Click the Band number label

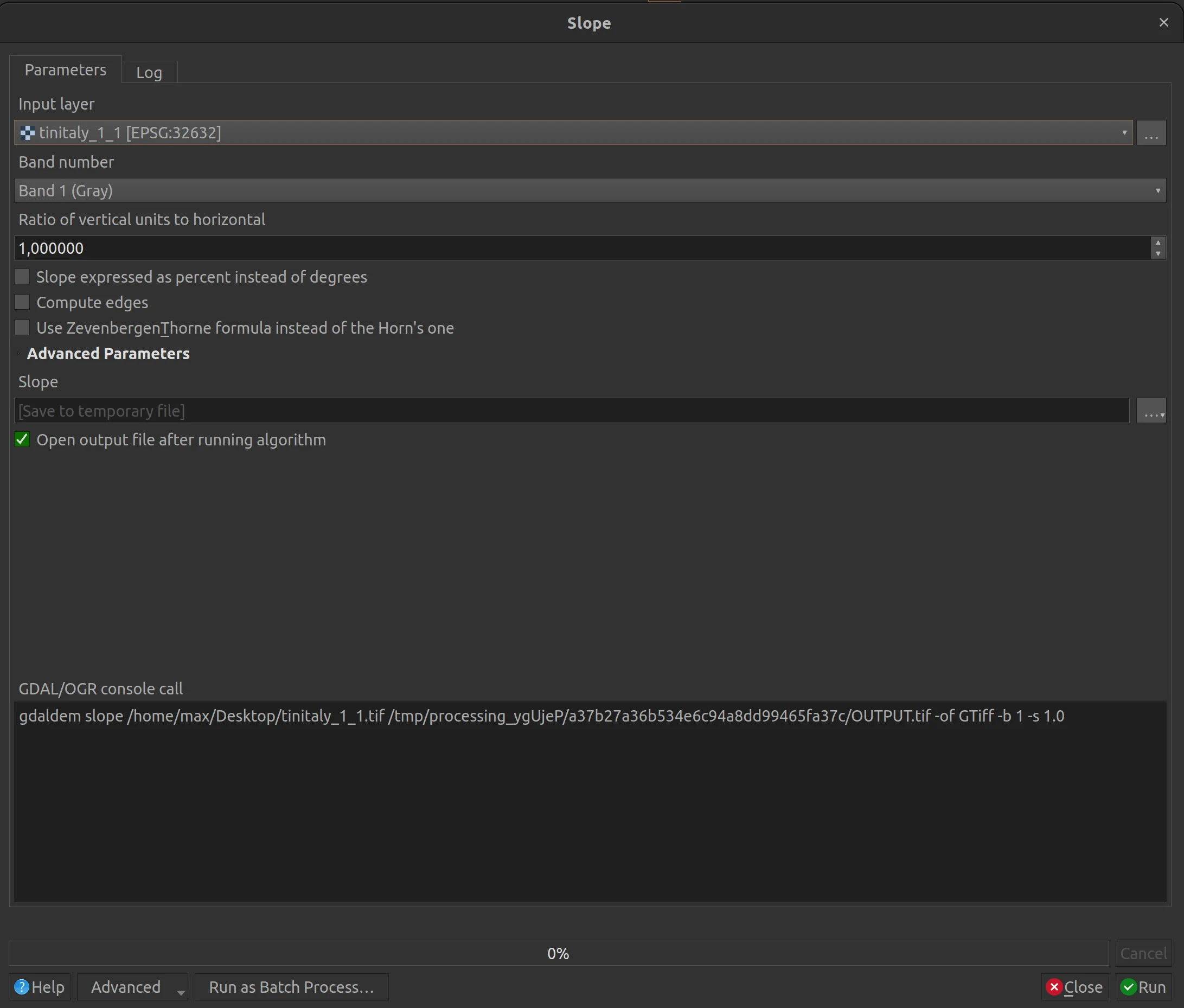click(x=66, y=162)
